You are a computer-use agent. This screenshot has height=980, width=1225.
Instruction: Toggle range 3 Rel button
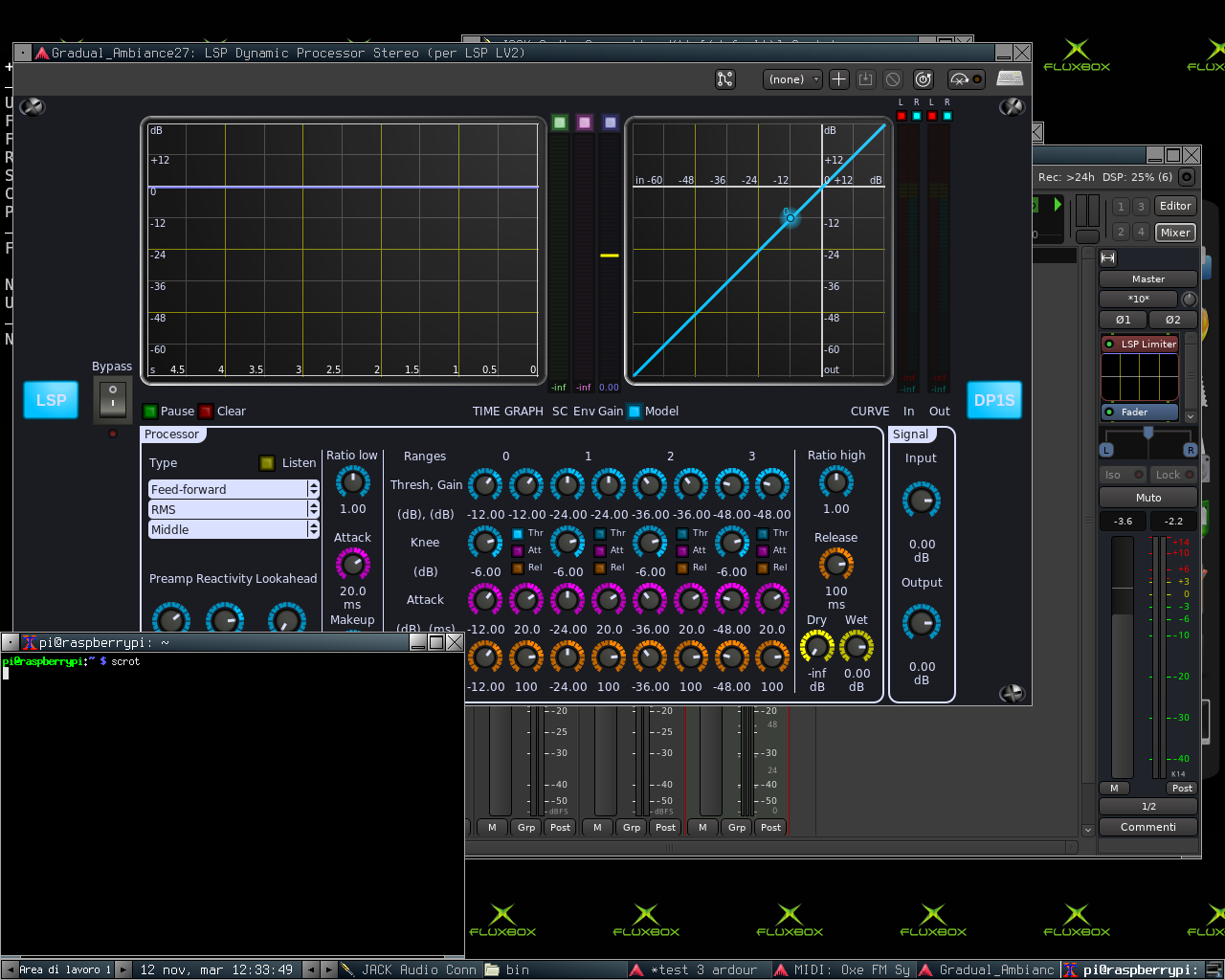point(763,568)
